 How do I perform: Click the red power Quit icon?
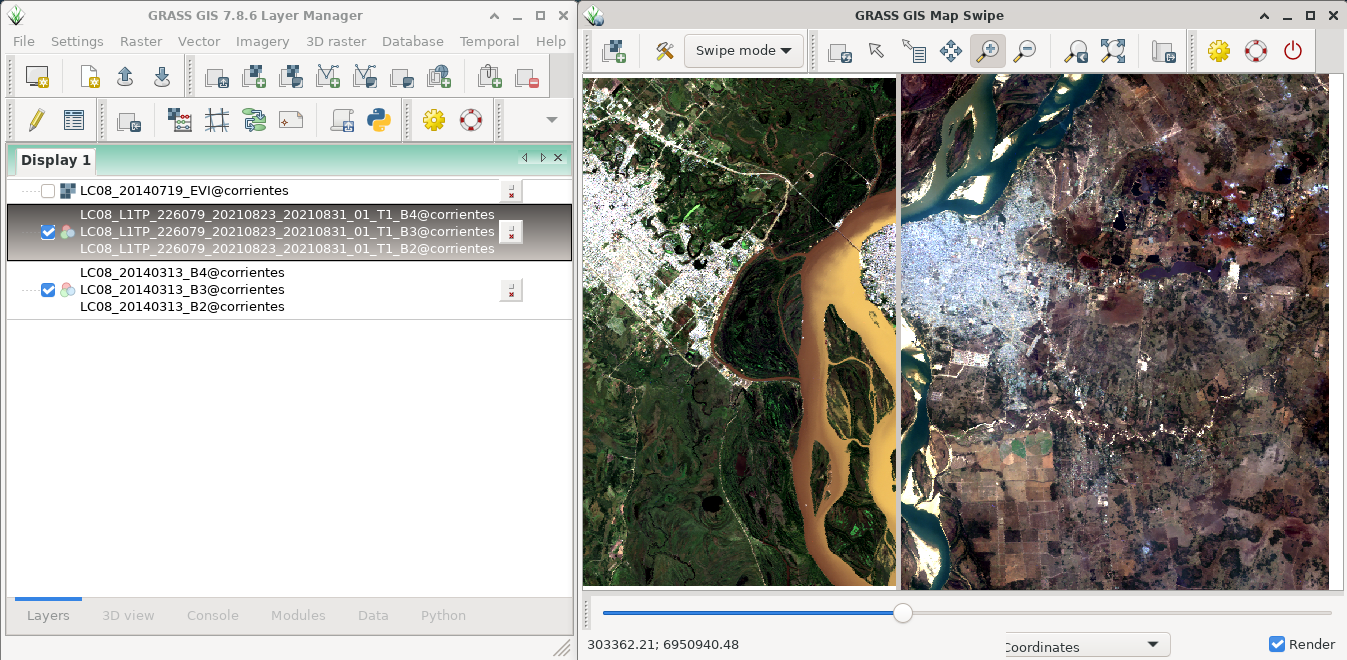click(1292, 51)
